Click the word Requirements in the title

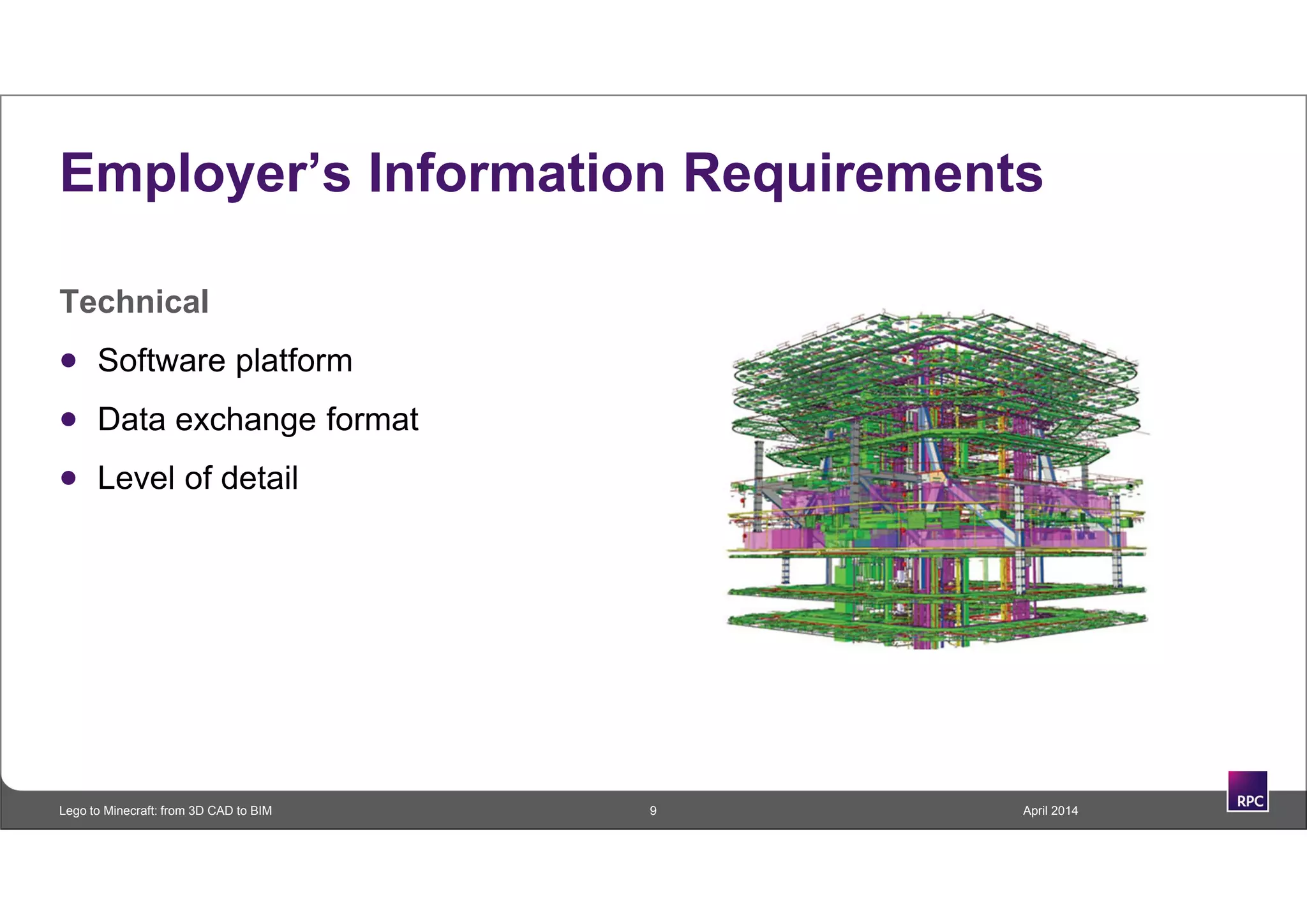(x=863, y=174)
